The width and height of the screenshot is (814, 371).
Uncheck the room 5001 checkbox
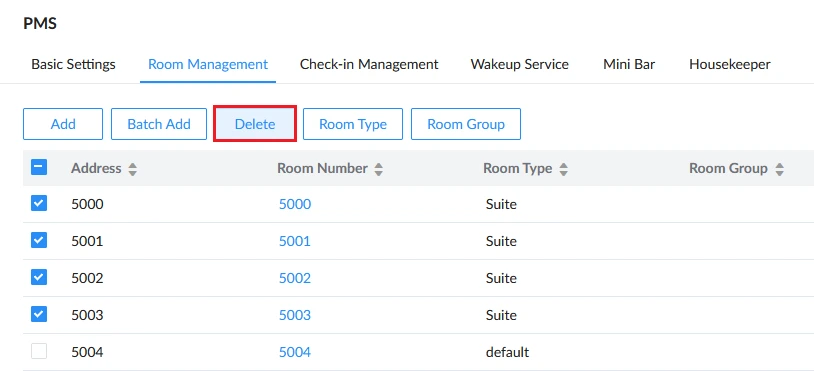click(39, 240)
